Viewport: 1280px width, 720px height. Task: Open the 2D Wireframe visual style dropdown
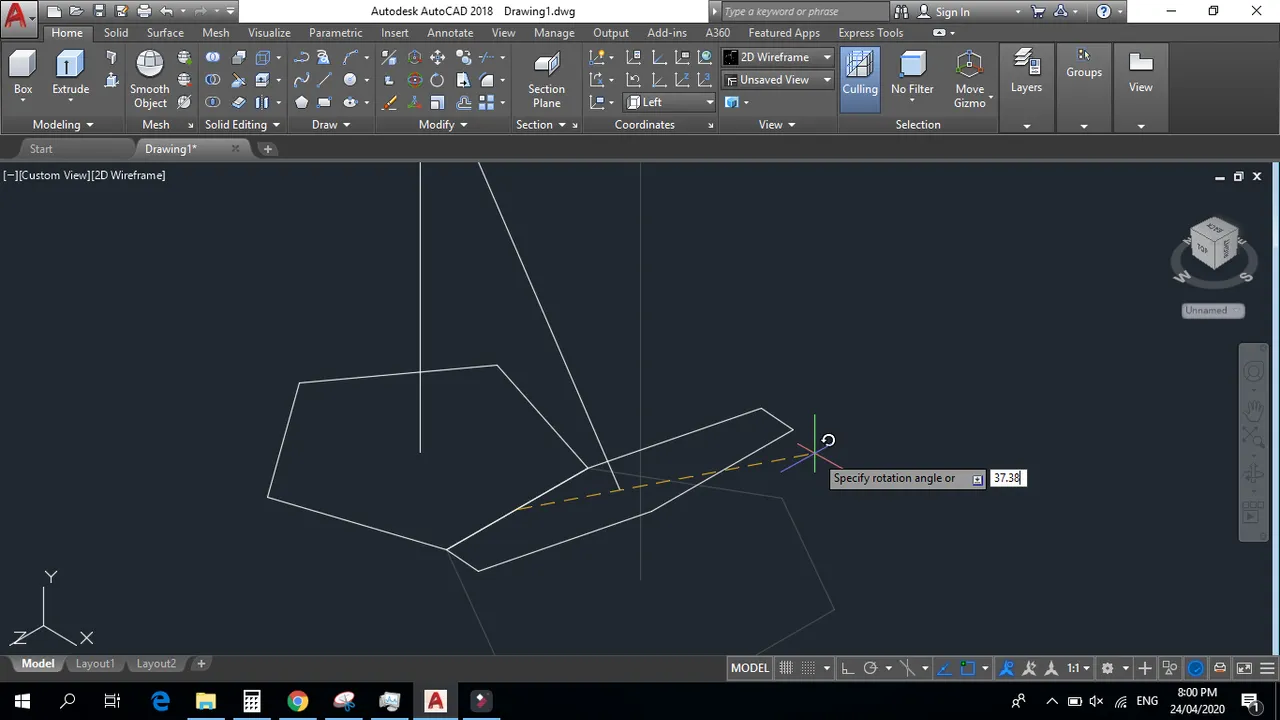[778, 57]
